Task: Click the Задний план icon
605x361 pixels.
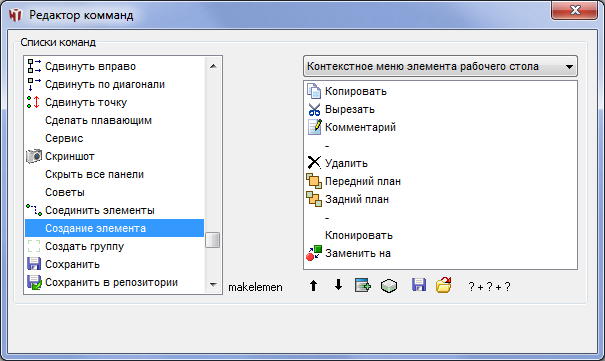Action: tap(314, 199)
